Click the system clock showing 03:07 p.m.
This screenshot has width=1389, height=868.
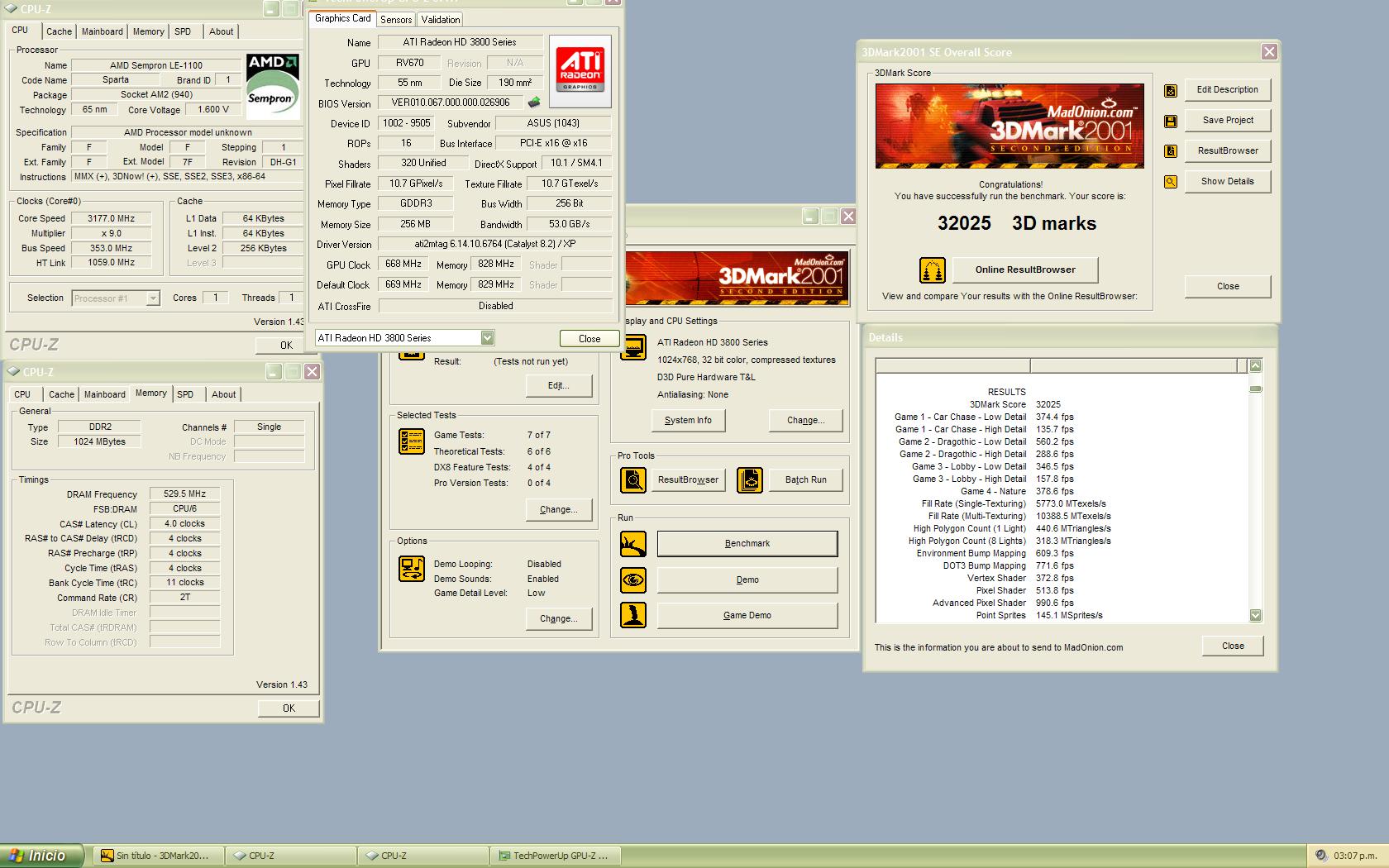tap(1355, 856)
